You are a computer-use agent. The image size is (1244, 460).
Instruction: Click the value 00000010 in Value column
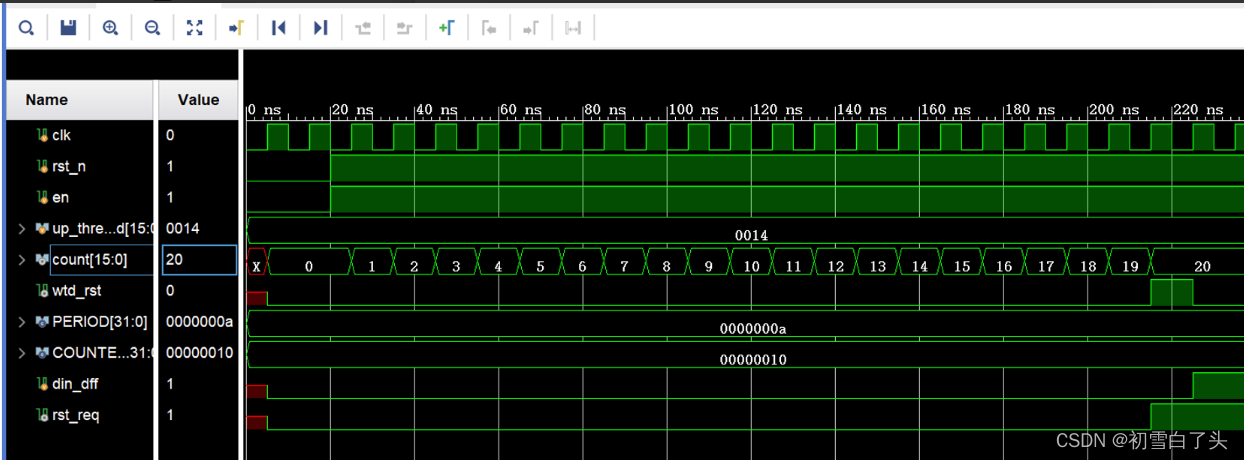[x=200, y=353]
